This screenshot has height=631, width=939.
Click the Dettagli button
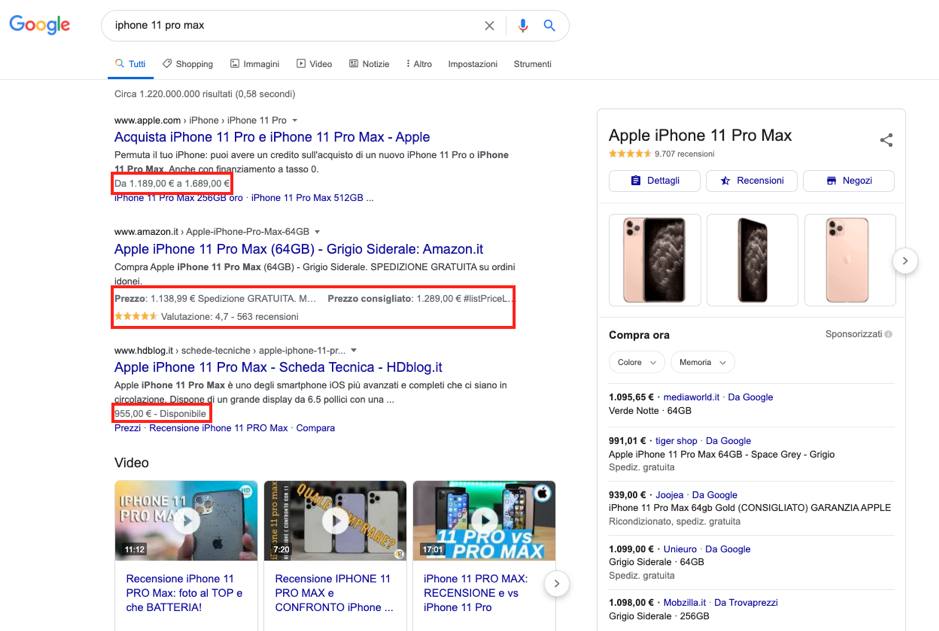click(x=655, y=181)
